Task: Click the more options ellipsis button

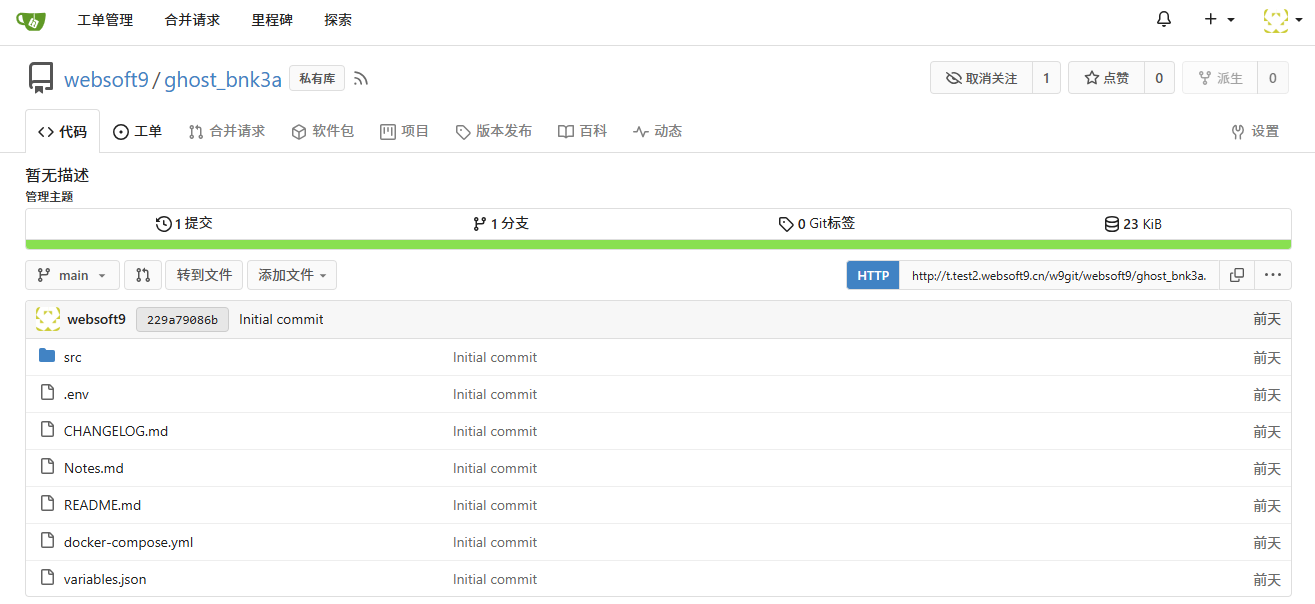Action: click(1272, 275)
